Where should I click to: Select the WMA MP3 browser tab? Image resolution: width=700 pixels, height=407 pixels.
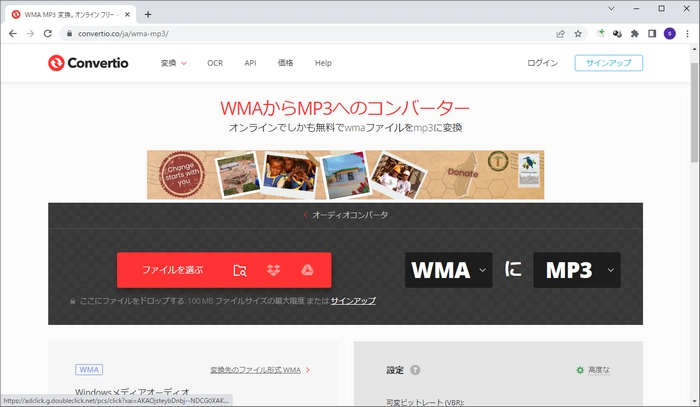pos(71,14)
